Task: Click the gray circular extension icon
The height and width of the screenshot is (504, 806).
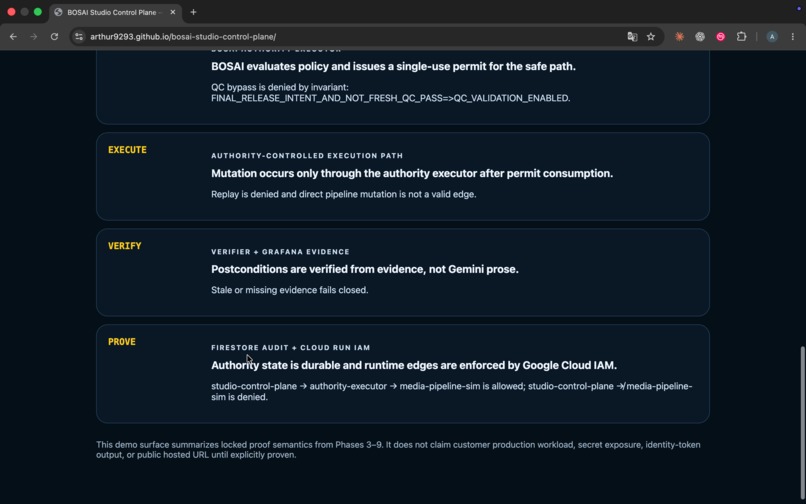Action: (x=700, y=37)
